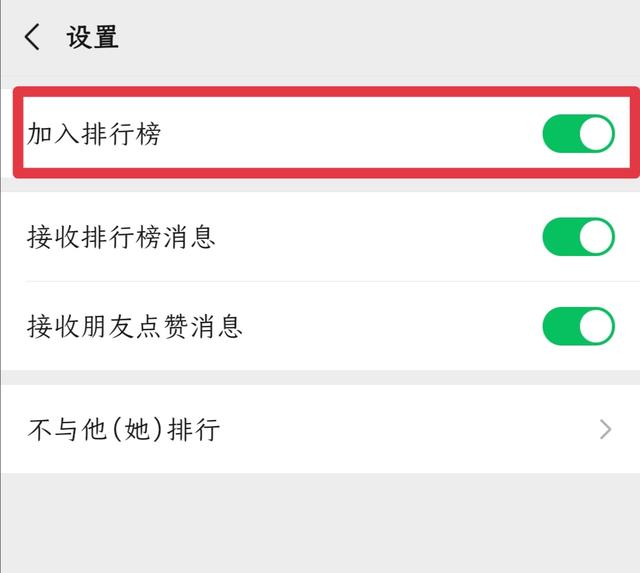Toggle off 接收朋友点赞消息 switch
The width and height of the screenshot is (640, 573).
578,326
